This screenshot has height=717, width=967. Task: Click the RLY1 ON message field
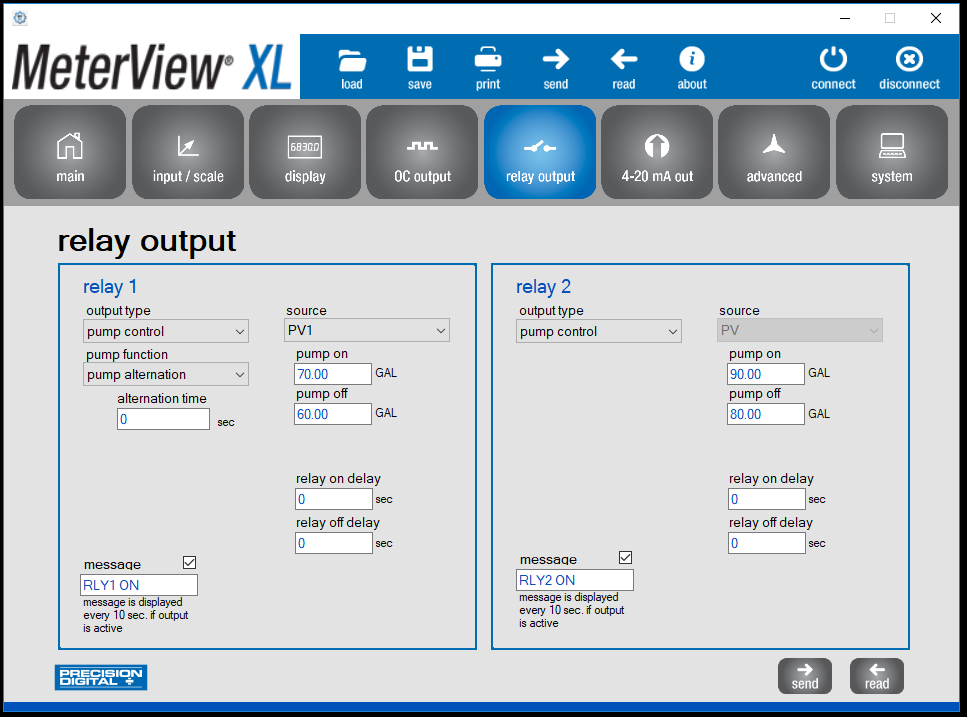pyautogui.click(x=139, y=585)
